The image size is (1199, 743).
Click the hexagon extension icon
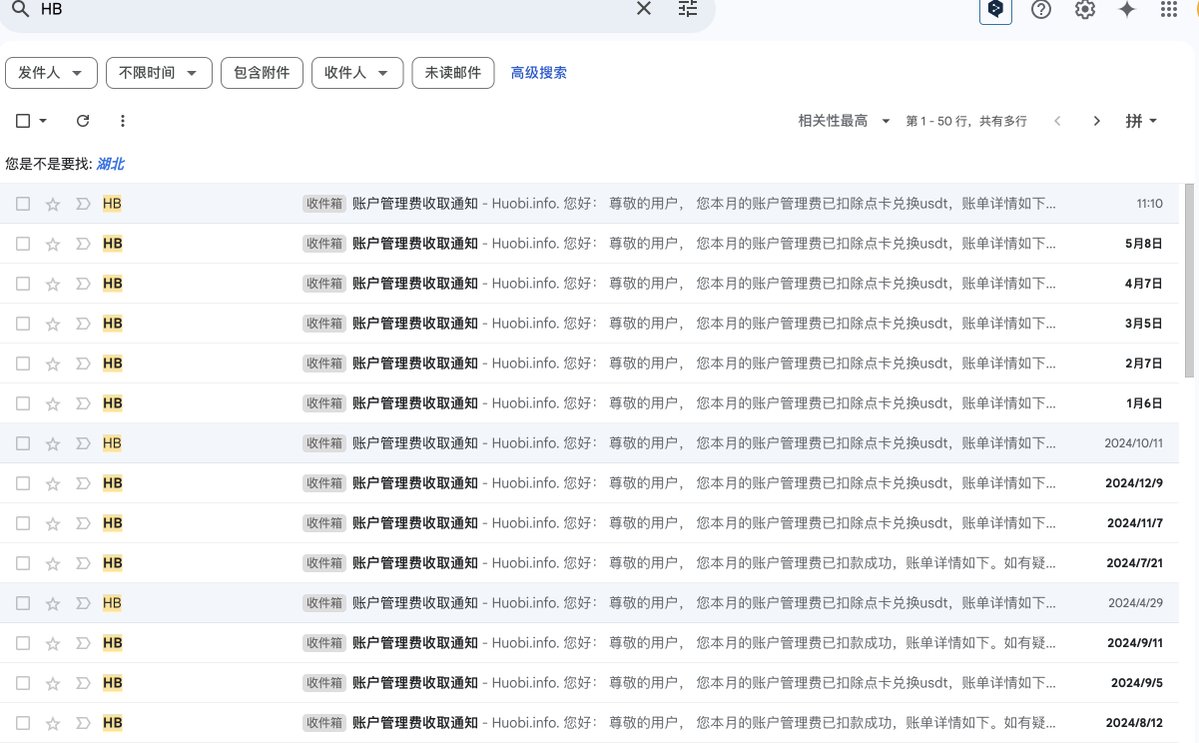point(996,9)
